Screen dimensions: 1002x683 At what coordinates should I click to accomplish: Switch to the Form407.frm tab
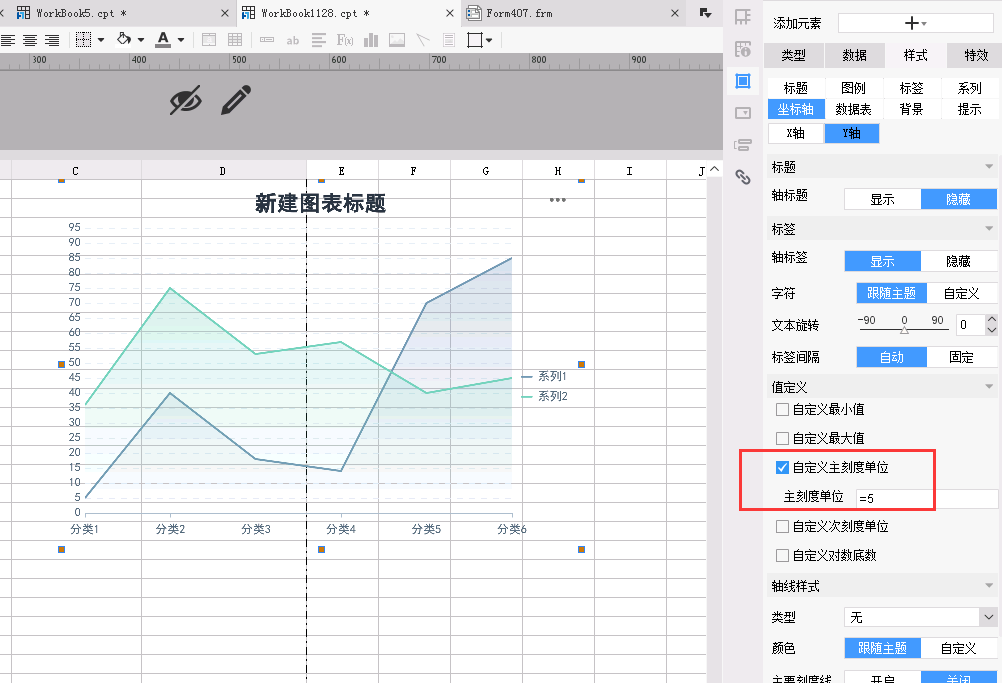(573, 13)
